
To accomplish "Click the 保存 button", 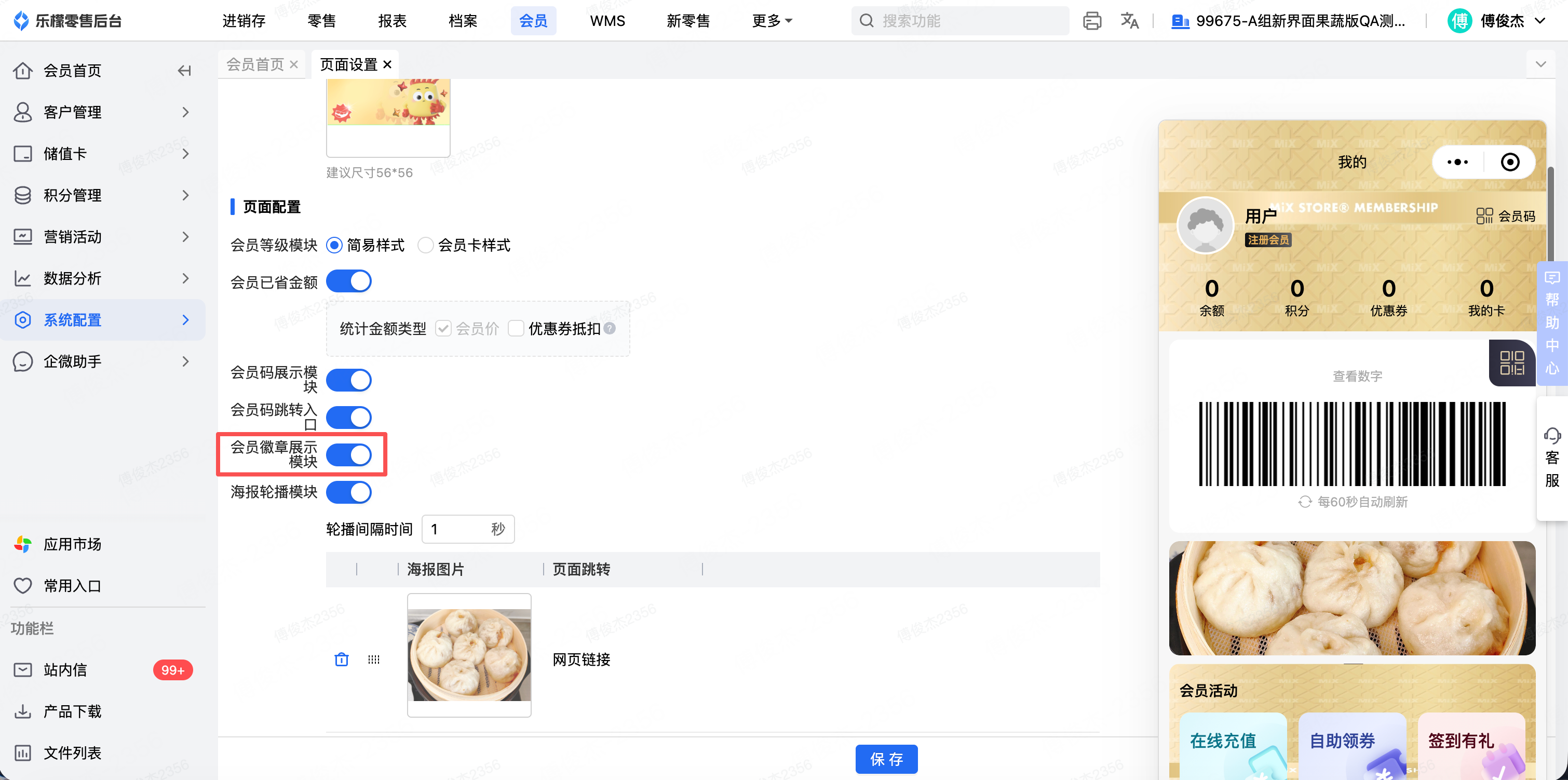I will coord(886,759).
